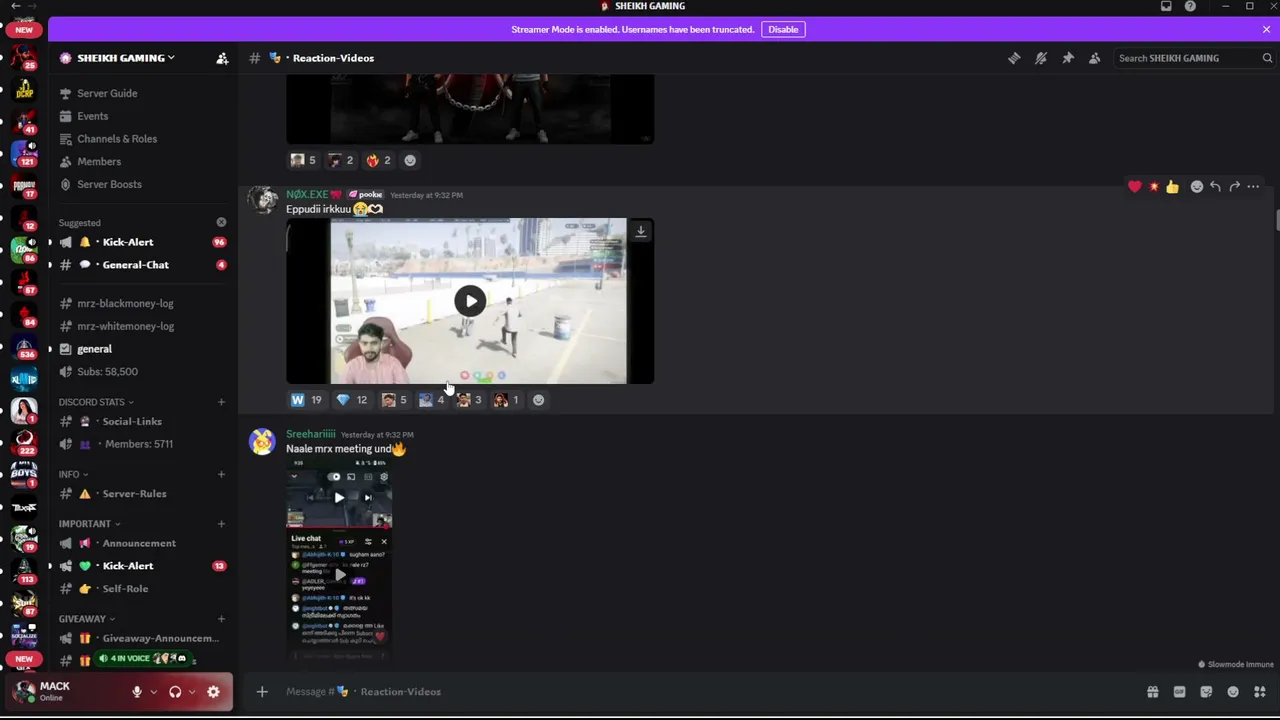
Task: Download the GTA video attachment
Action: [641, 231]
